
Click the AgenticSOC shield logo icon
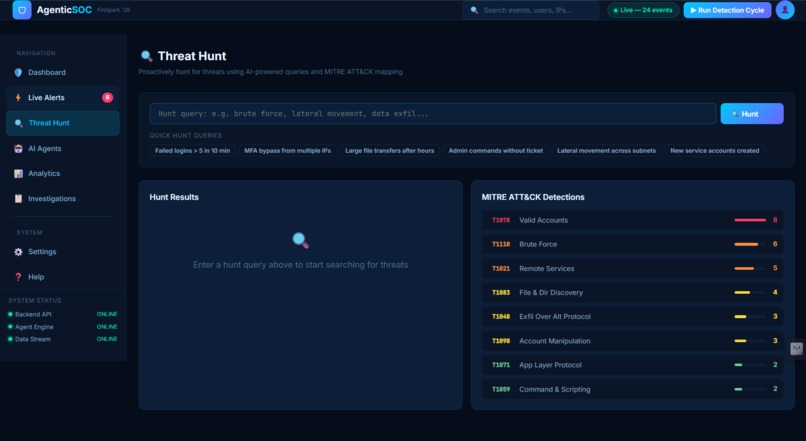point(22,10)
